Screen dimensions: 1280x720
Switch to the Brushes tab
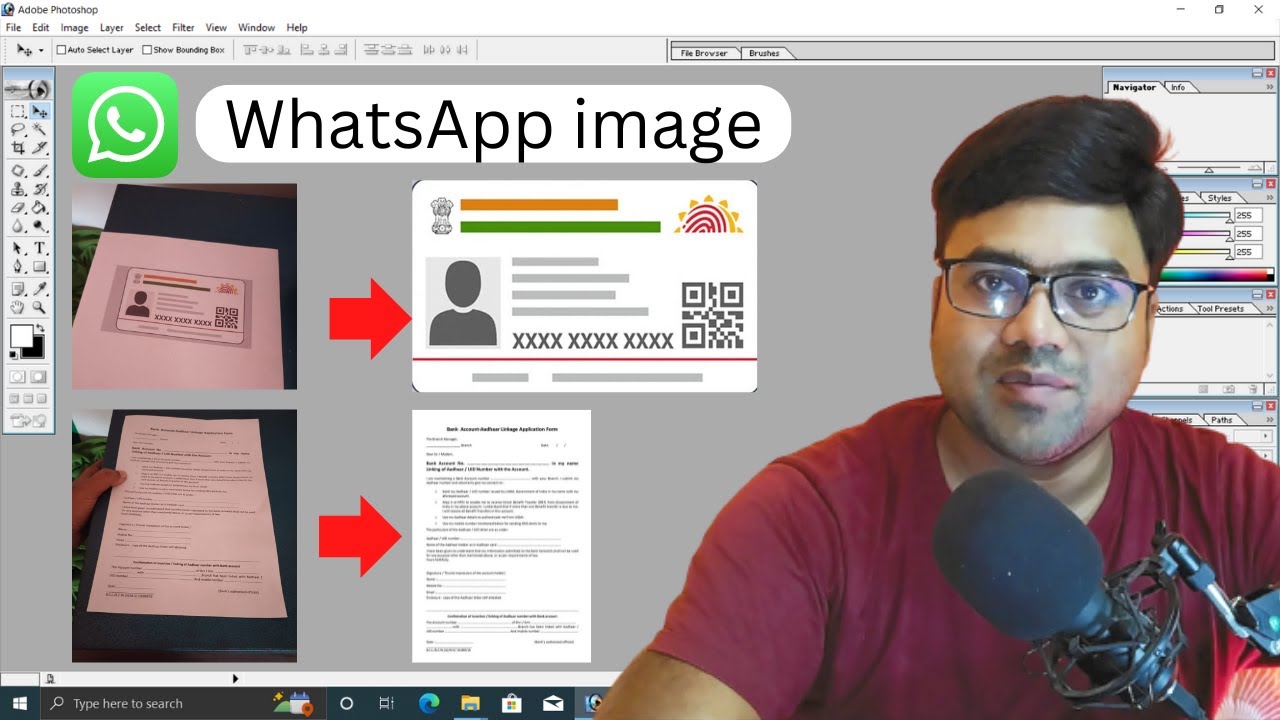(x=764, y=53)
